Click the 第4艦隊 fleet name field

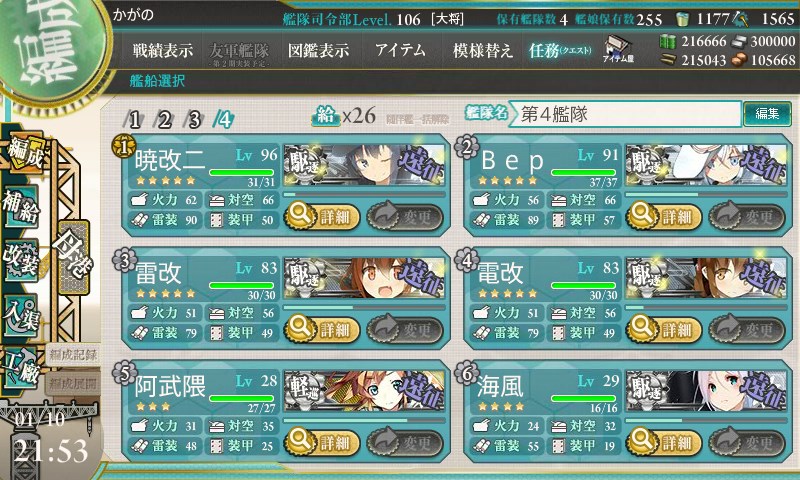624,114
